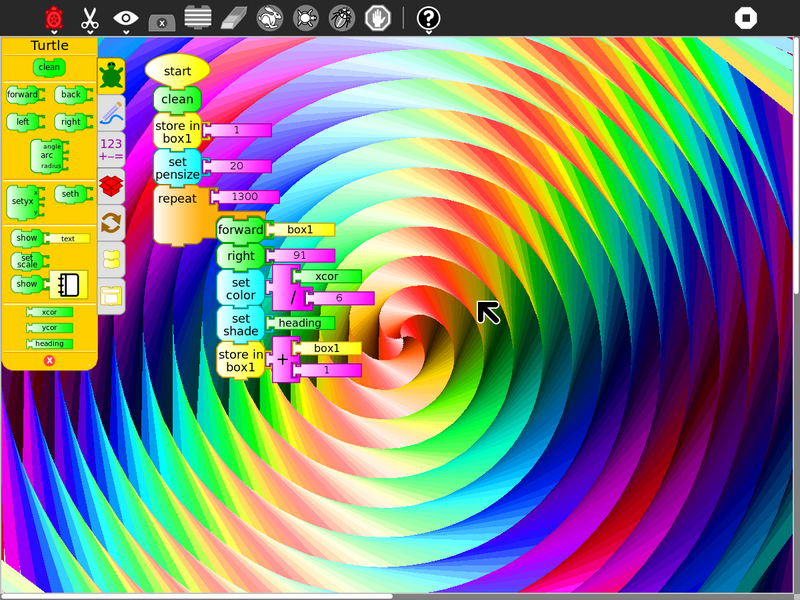800x600 pixels.
Task: Open the Turtle activity toolbar menu
Action: pyautogui.click(x=54, y=18)
